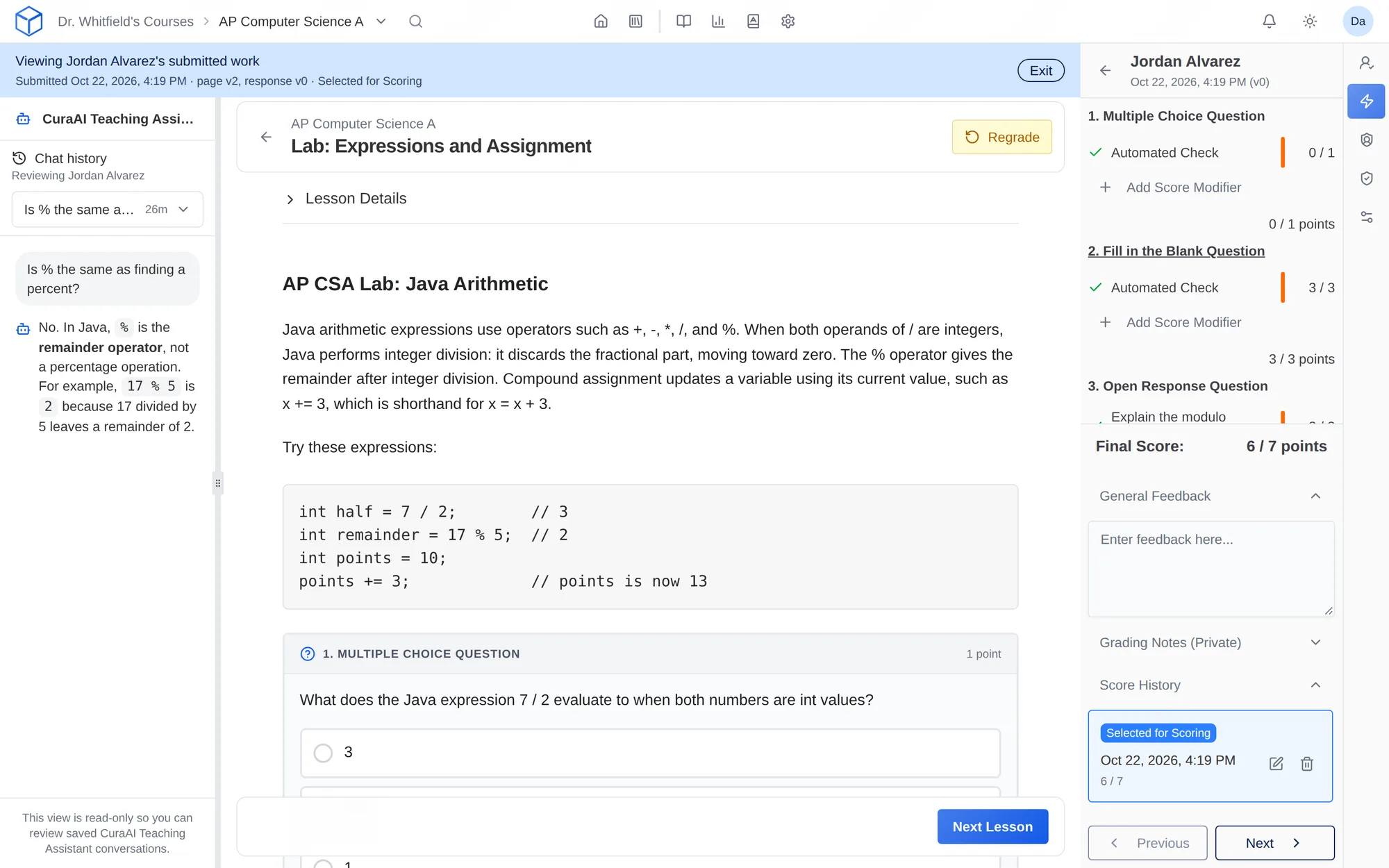Click the Selected for Scoring badge

pyautogui.click(x=1158, y=733)
